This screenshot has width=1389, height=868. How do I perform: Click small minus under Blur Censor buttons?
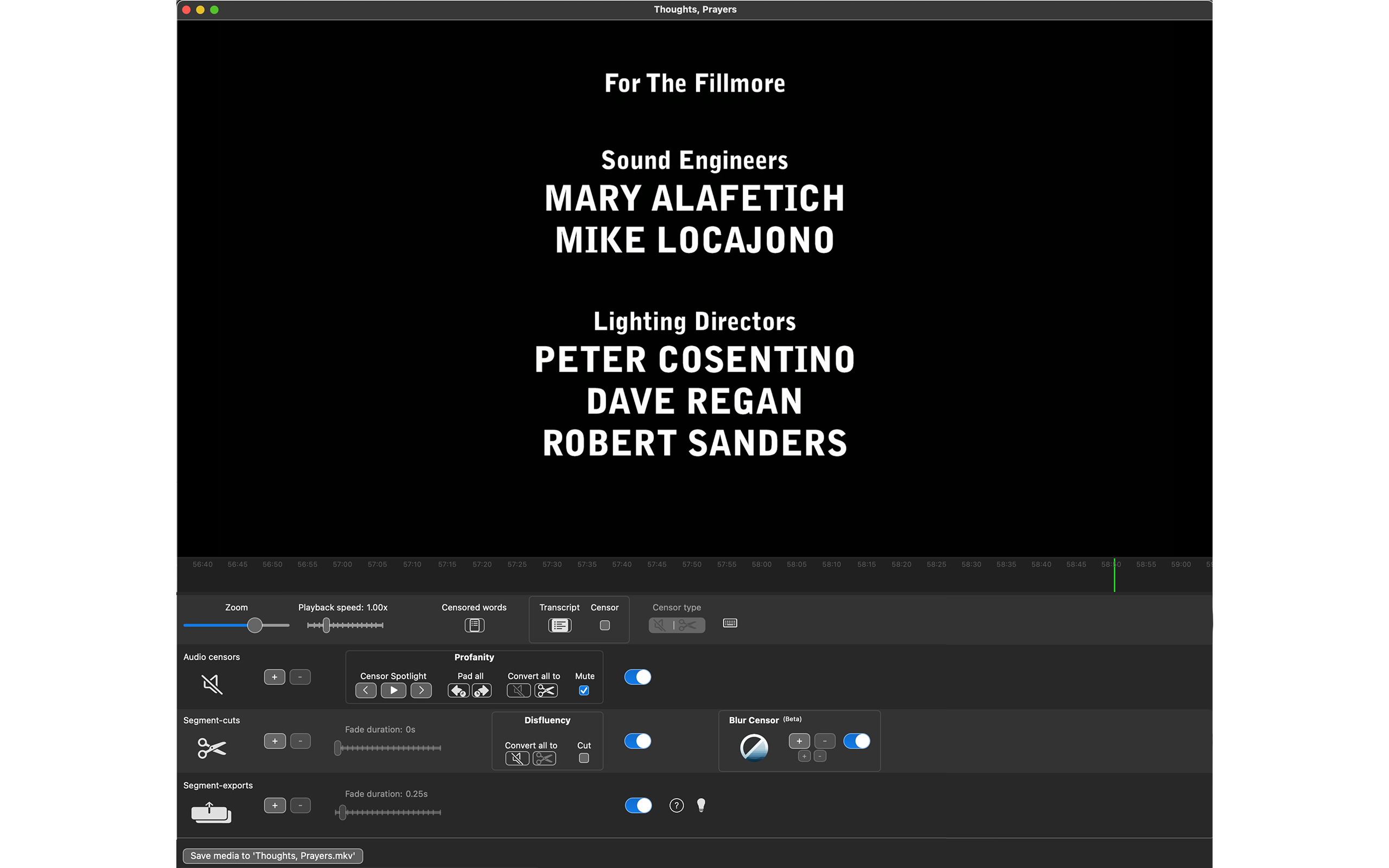[820, 757]
